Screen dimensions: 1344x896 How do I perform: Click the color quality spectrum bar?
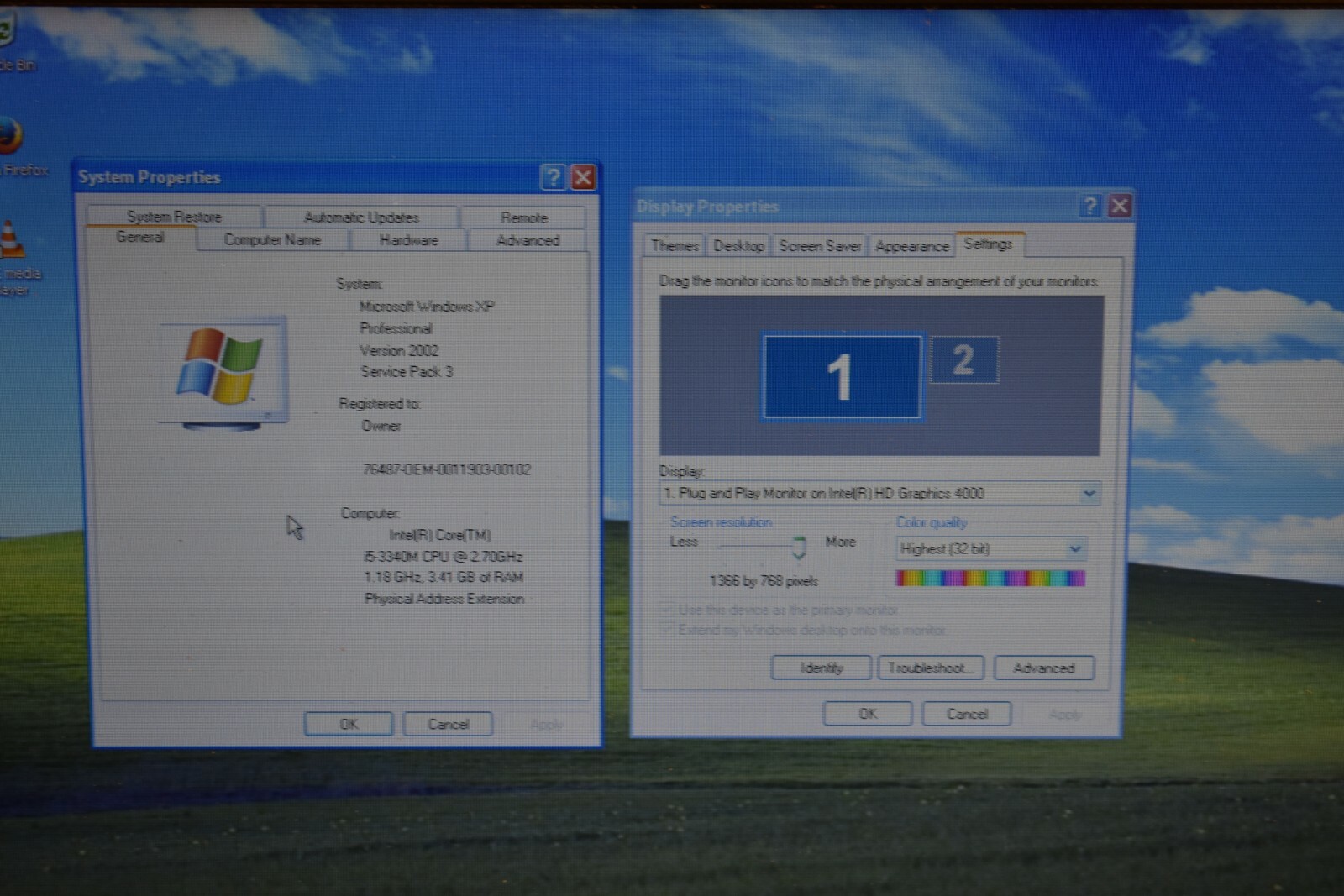click(990, 578)
